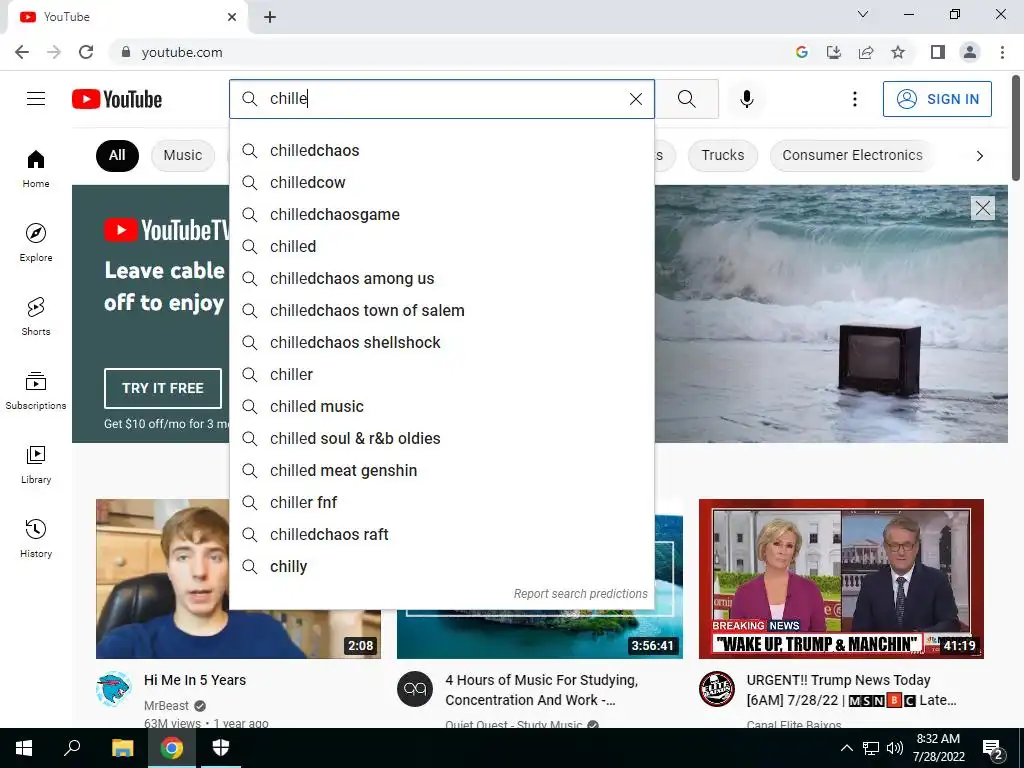
Task: Open History from the sidebar
Action: coord(36,538)
